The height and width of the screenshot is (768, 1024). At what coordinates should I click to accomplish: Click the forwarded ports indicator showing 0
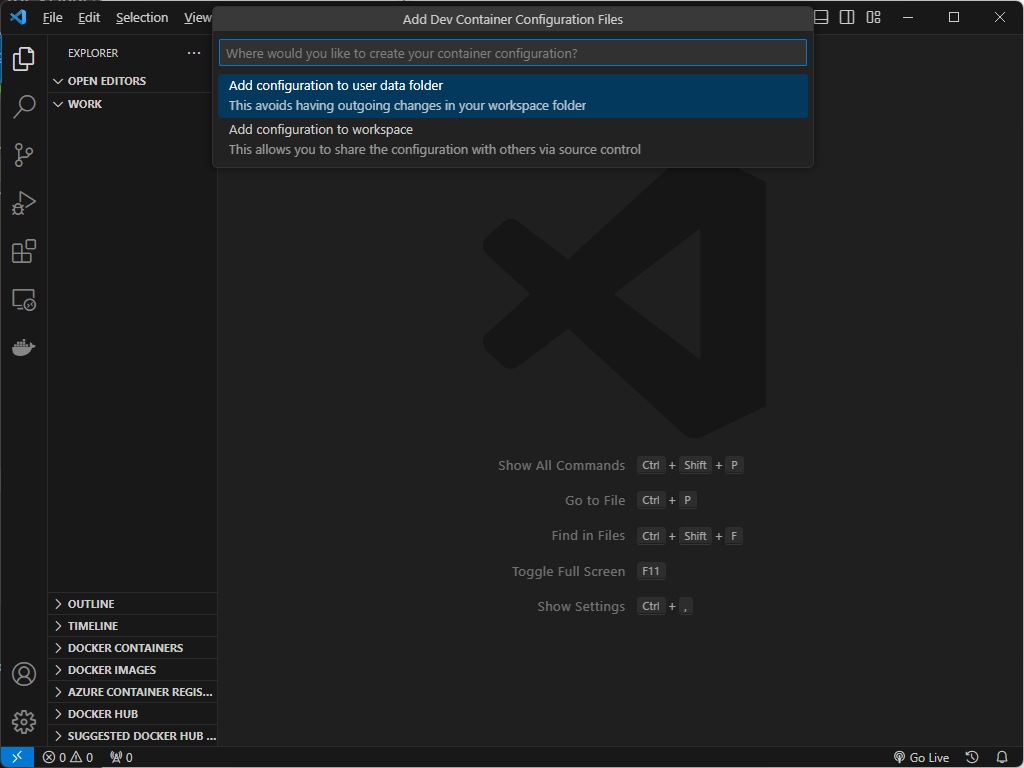point(121,757)
